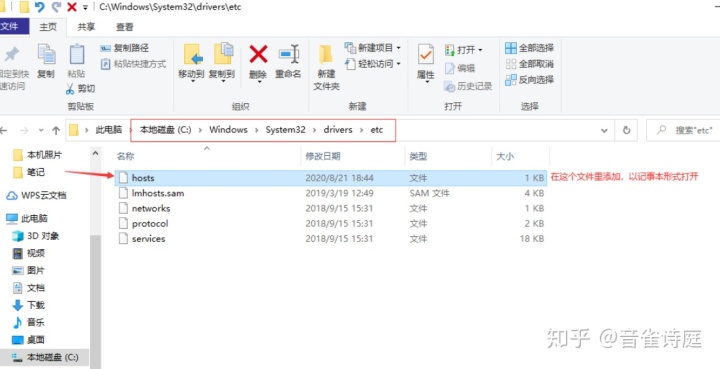Select 视频 in the navigation pane
Image resolution: width=720 pixels, height=369 pixels.
[29, 253]
